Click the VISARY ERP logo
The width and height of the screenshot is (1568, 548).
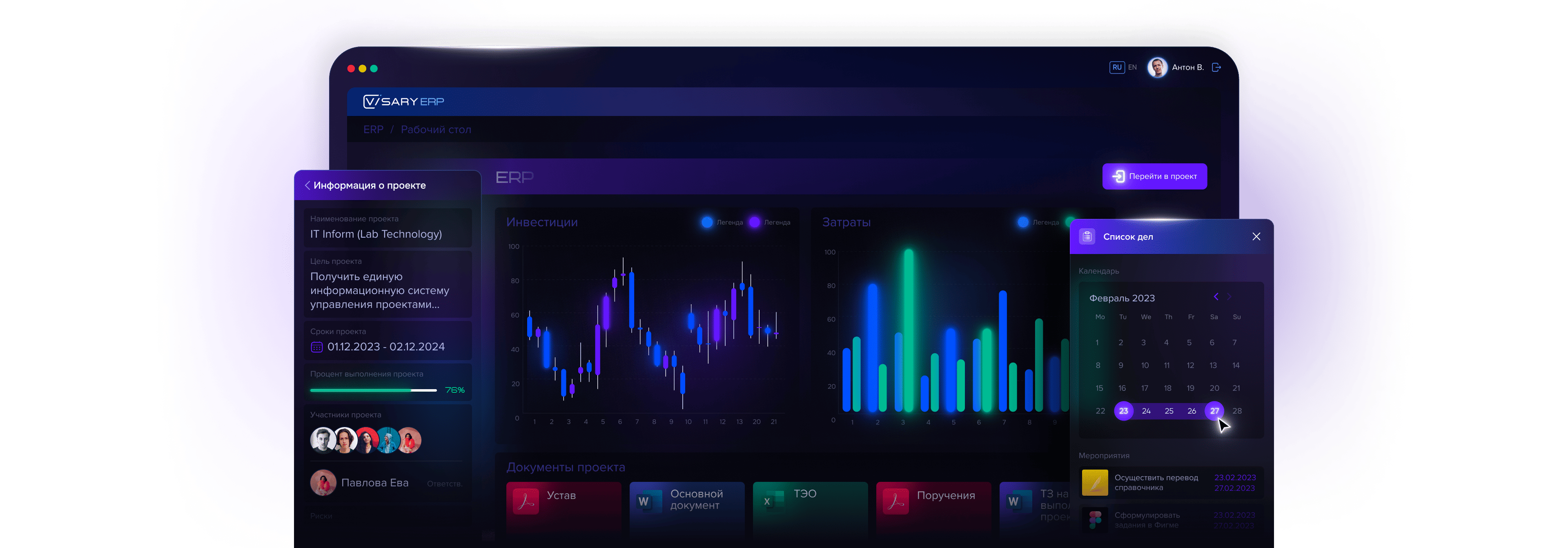(x=403, y=102)
